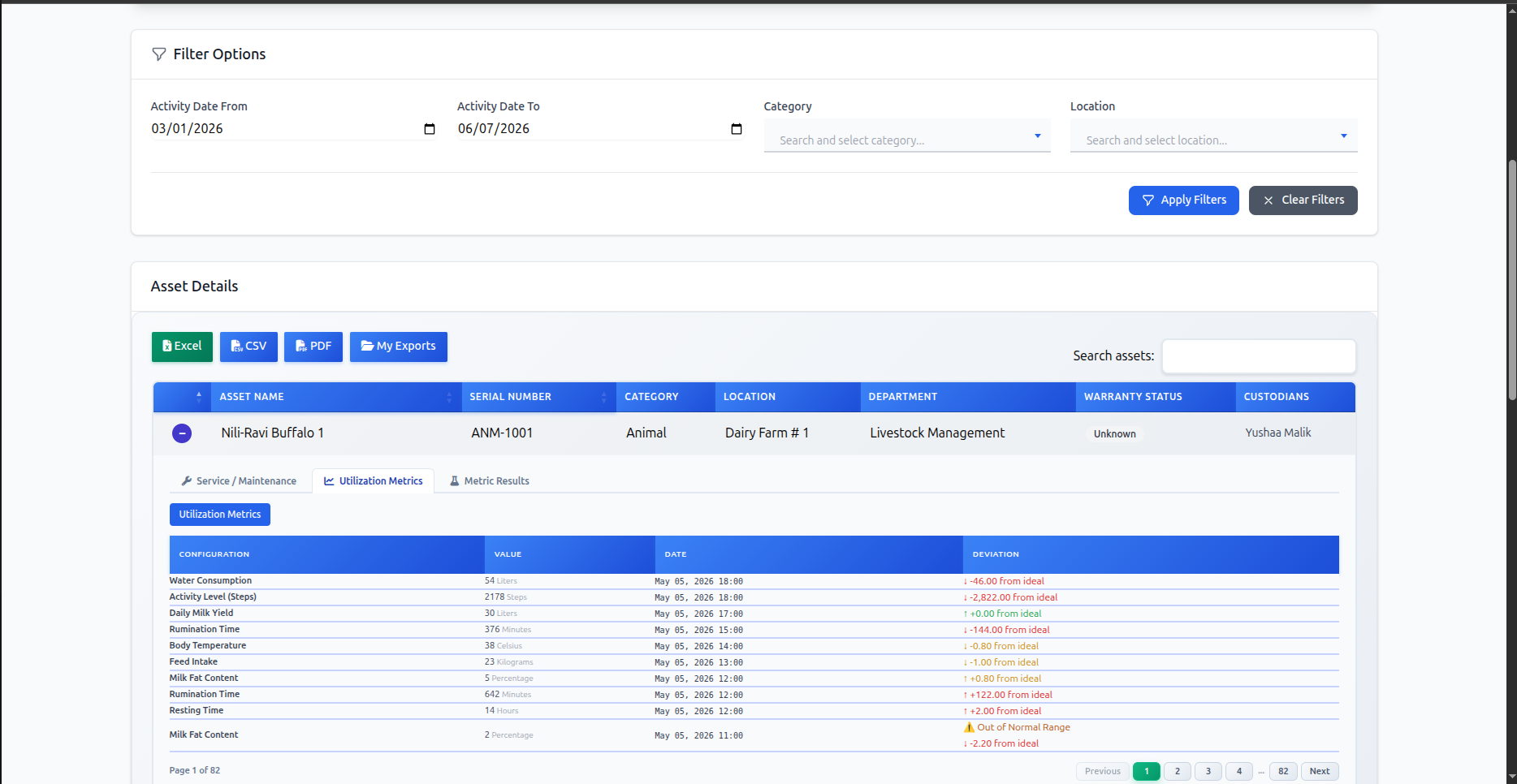Export table to PDF

tap(313, 347)
